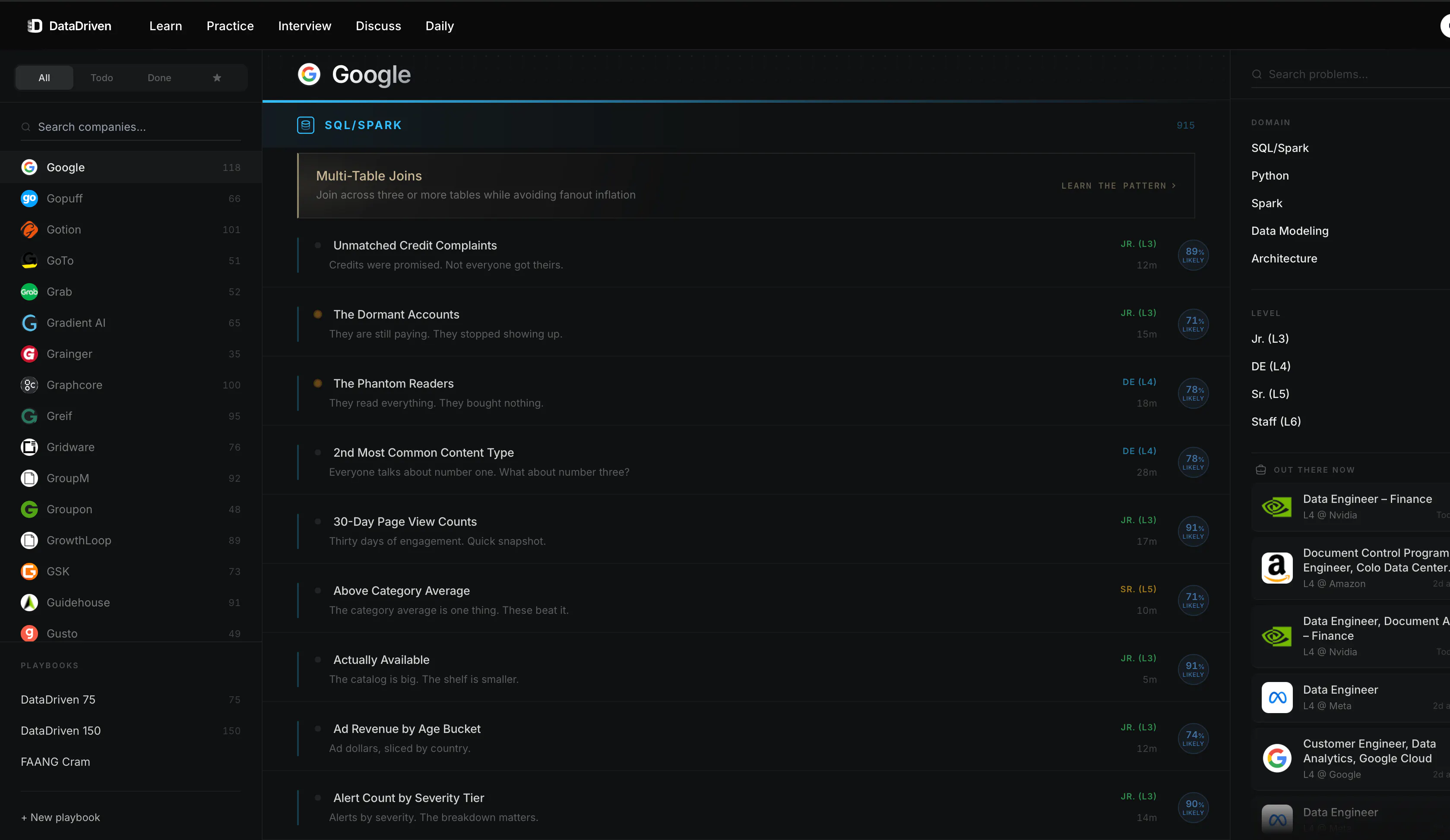1450x840 pixels.
Task: Click the Meta logo on the L4 @ Meta Data Engineer job
Action: (1277, 697)
